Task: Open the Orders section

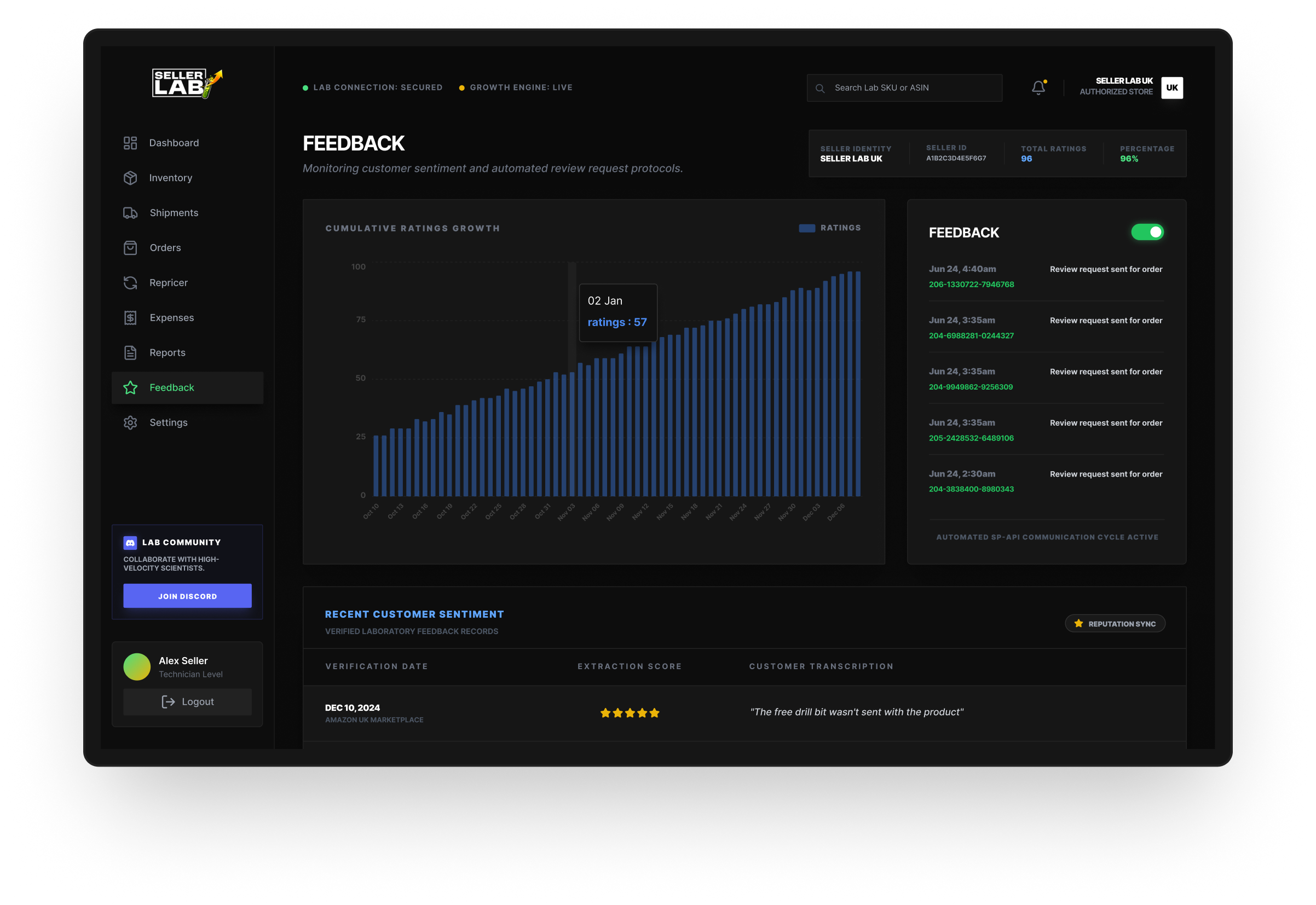Action: click(130, 247)
